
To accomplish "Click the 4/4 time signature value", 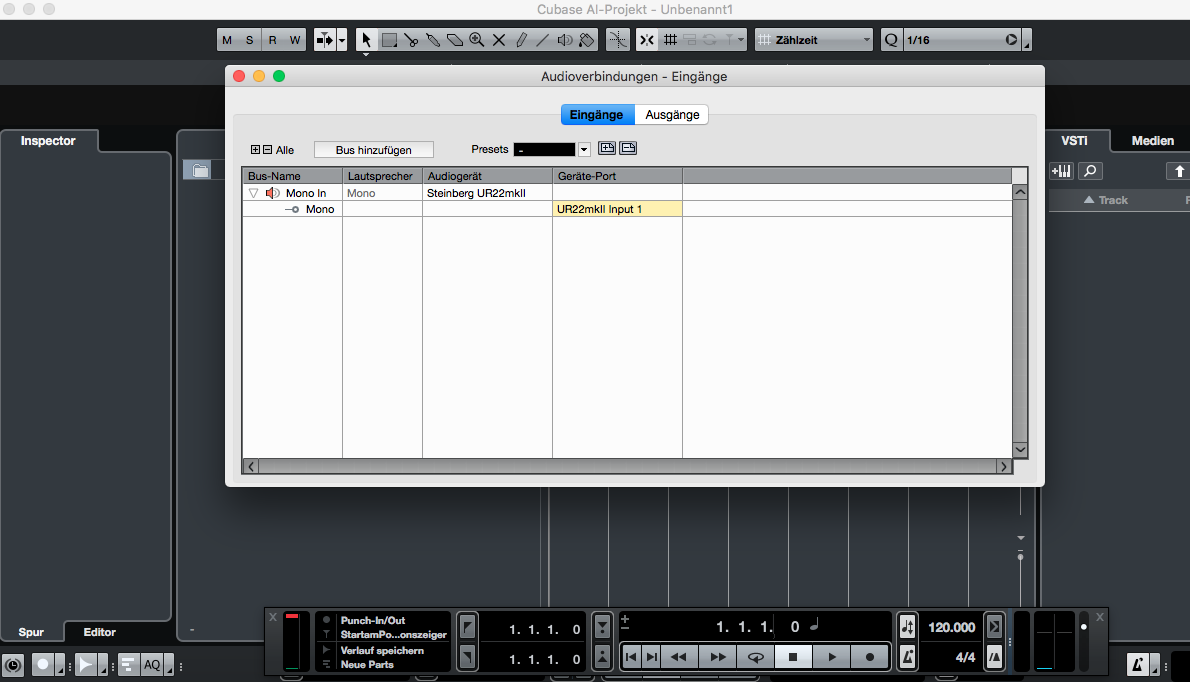I will [965, 657].
